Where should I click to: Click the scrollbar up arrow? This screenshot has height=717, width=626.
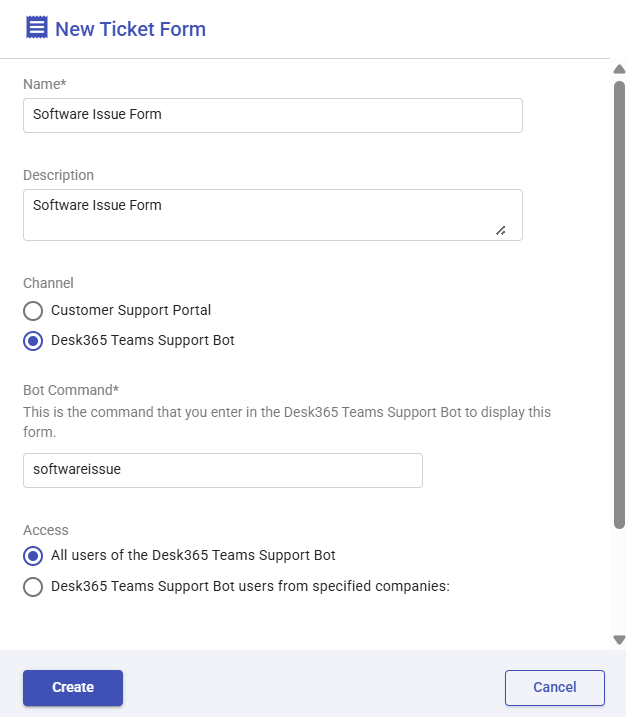(619, 69)
